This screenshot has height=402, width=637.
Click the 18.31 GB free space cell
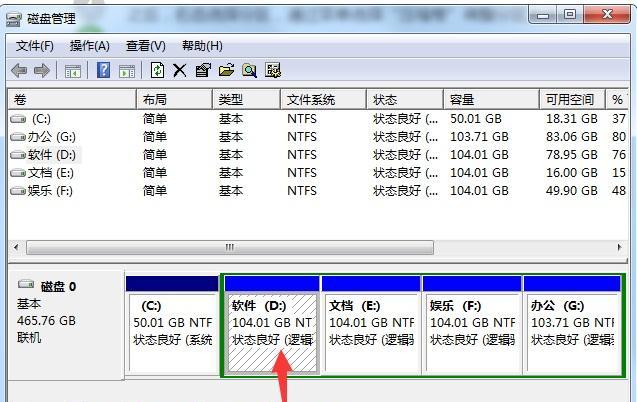[x=572, y=119]
